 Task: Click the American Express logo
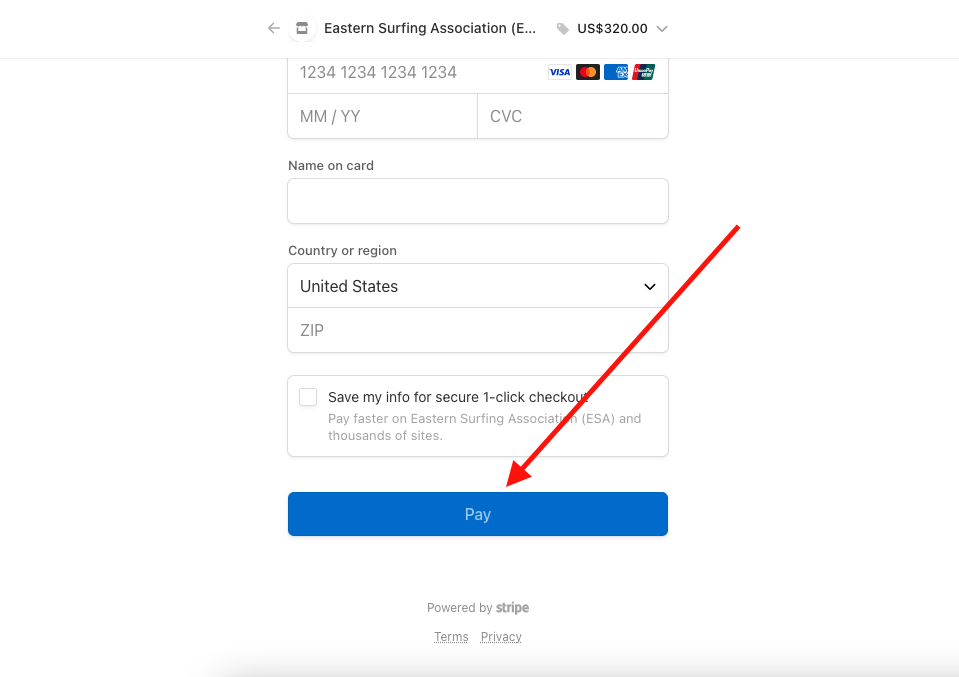(x=616, y=72)
